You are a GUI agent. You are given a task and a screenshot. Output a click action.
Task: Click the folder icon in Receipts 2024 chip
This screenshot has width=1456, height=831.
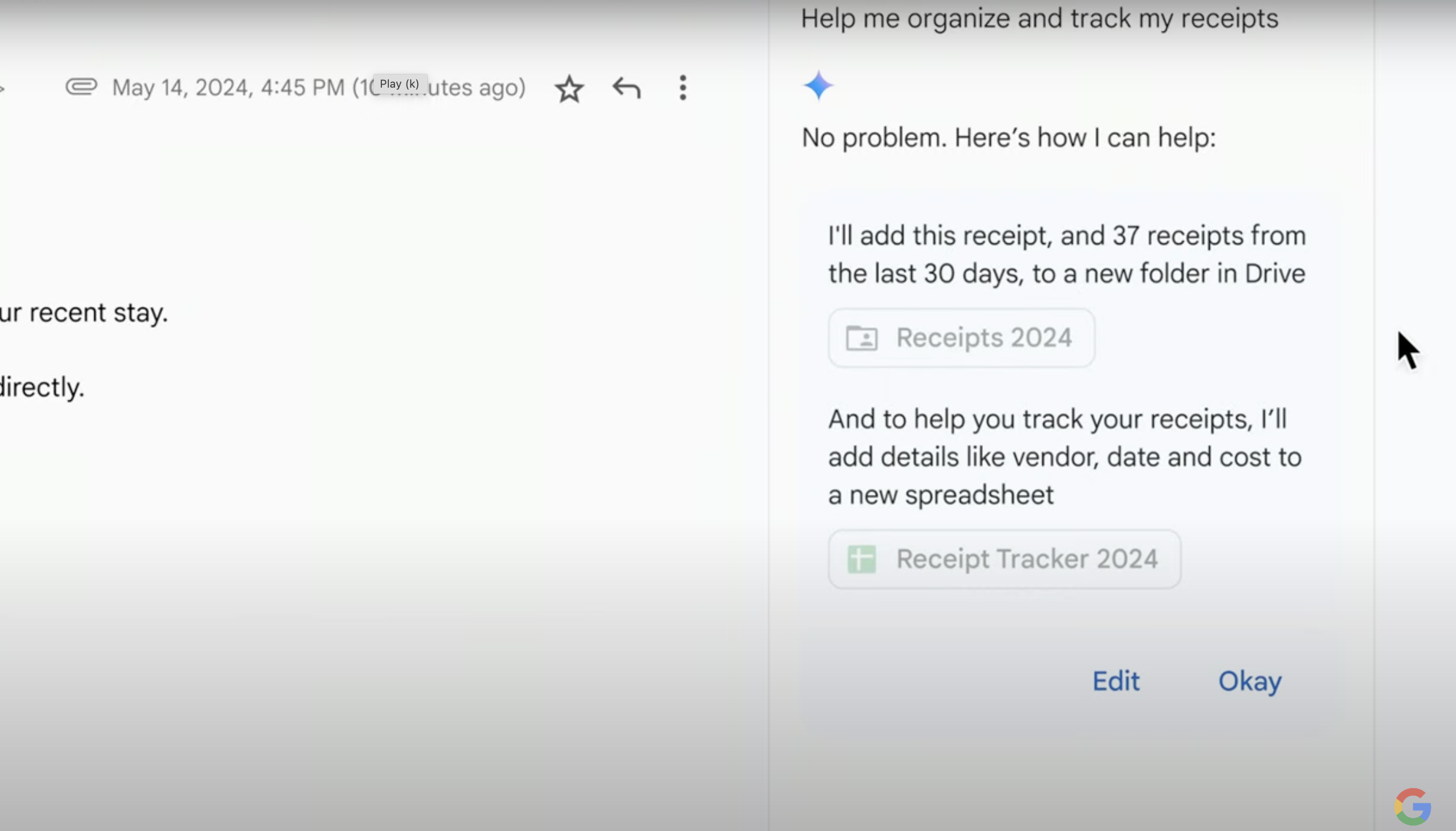[862, 338]
